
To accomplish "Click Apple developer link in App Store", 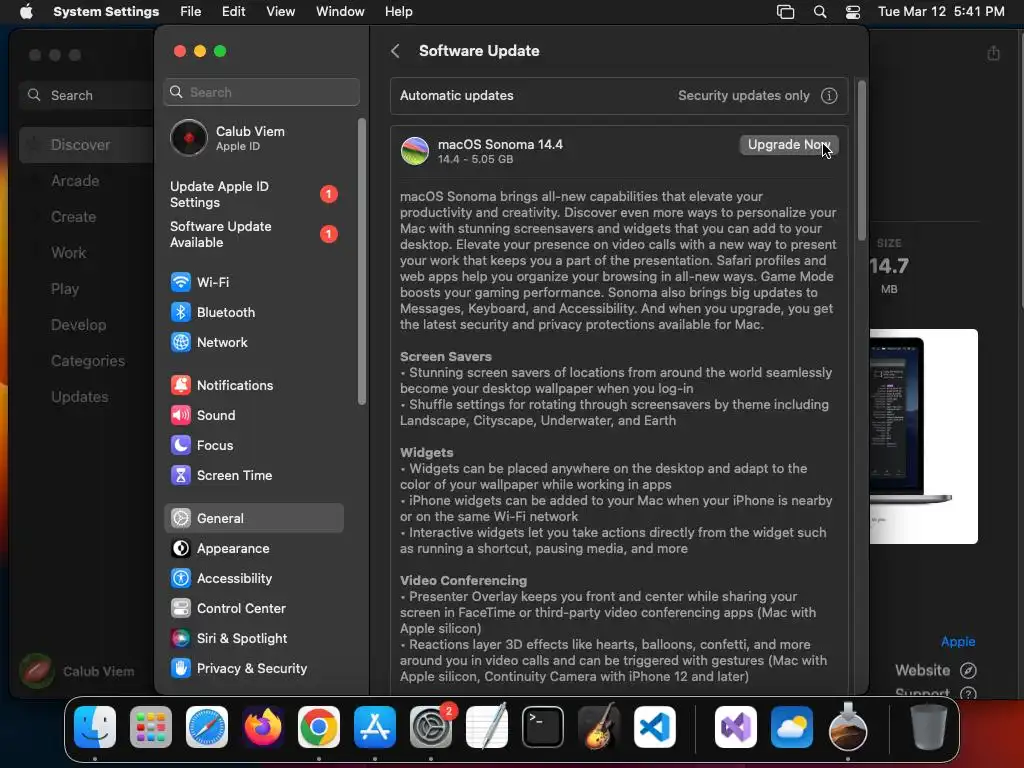I will pyautogui.click(x=957, y=641).
